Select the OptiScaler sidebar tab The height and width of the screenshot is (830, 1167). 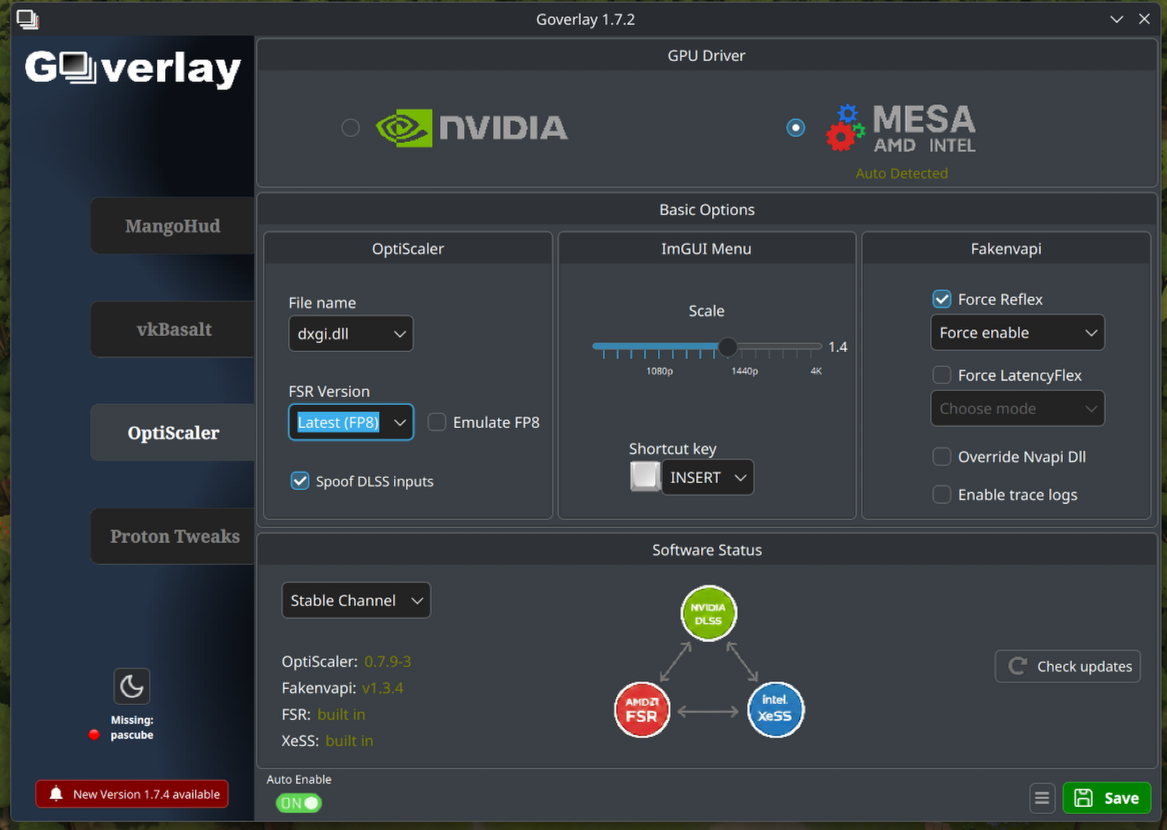(x=173, y=432)
